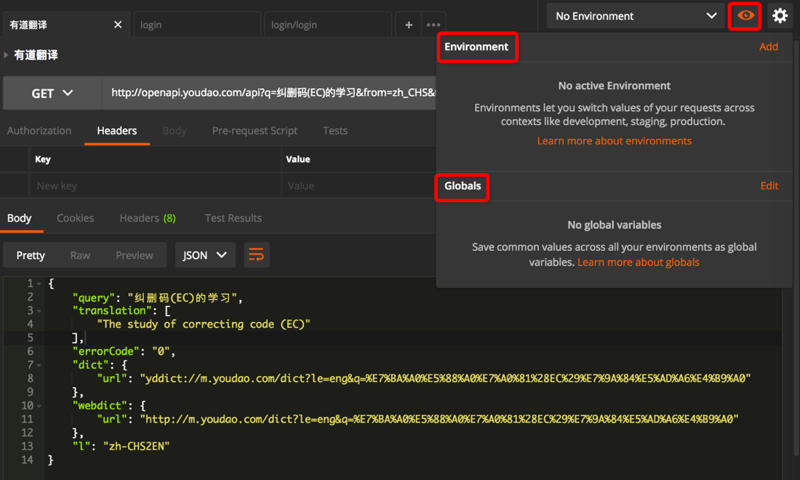Click the No global variables heading

[x=614, y=225]
